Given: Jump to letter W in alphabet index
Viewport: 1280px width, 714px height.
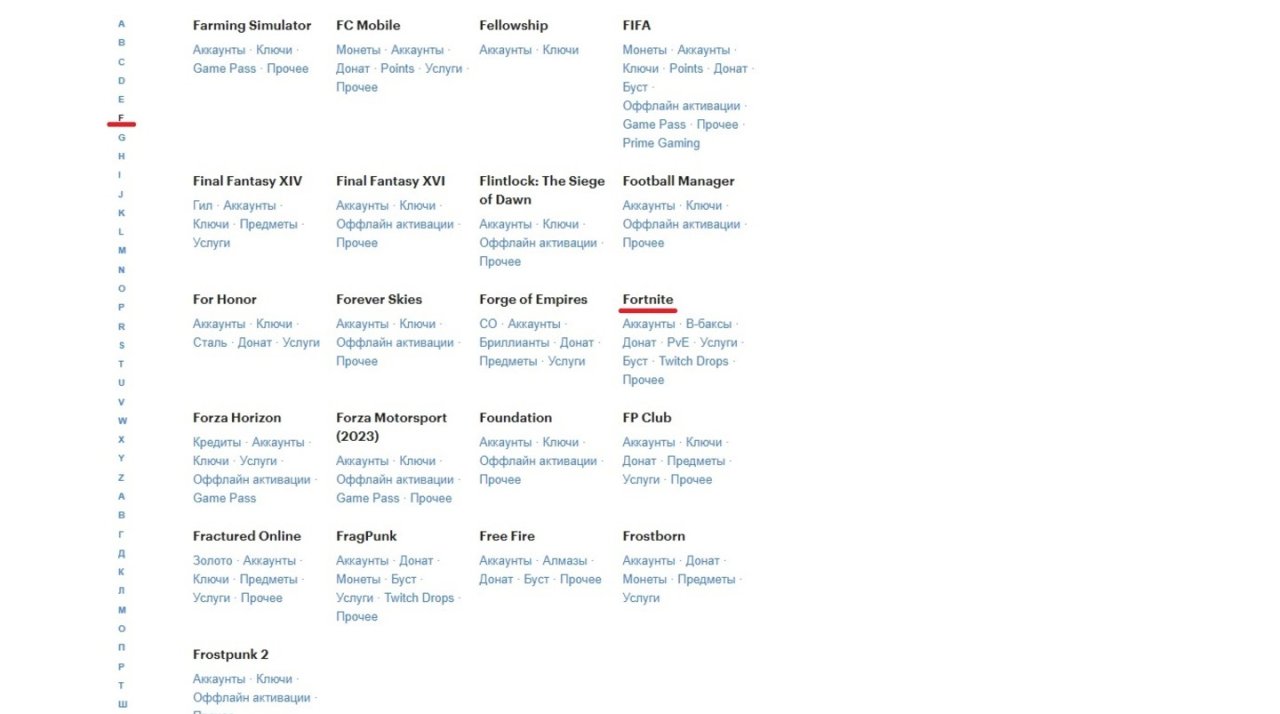Looking at the screenshot, I should 122,421.
